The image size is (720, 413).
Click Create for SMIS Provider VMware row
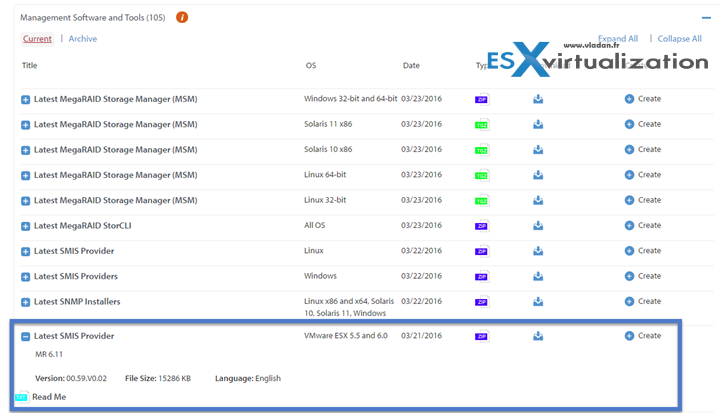coord(643,336)
